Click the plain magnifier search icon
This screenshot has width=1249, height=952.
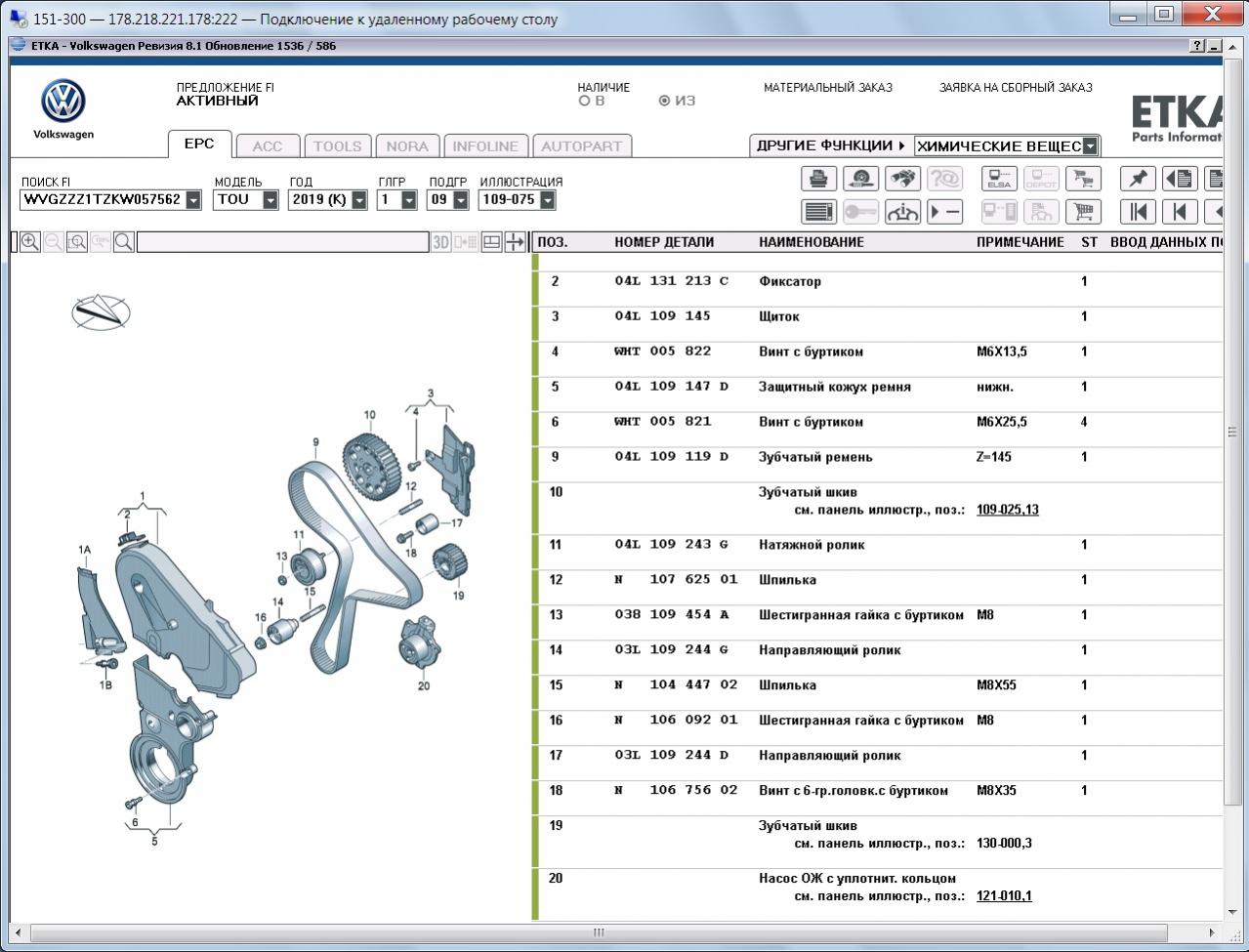[x=124, y=242]
